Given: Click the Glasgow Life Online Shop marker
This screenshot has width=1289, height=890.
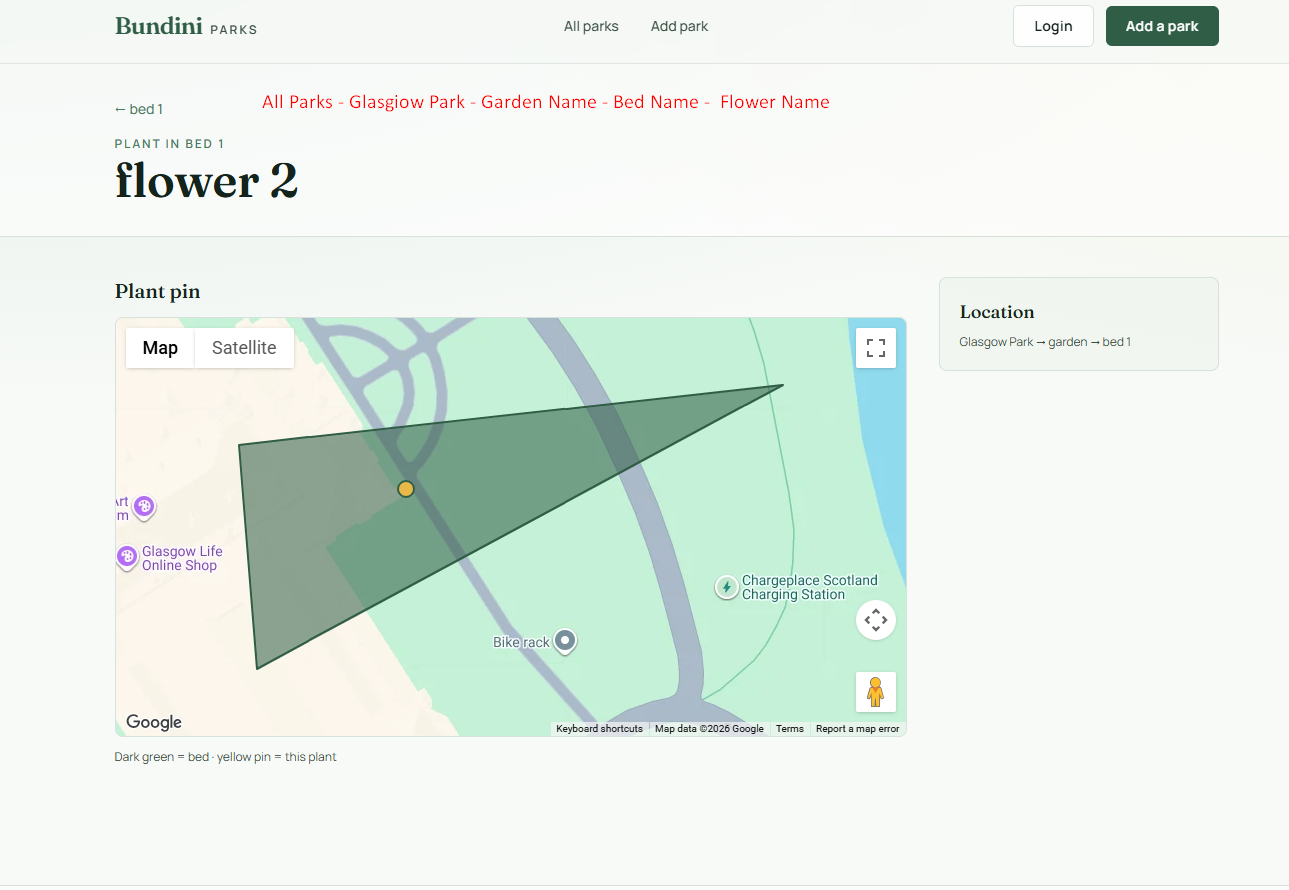Looking at the screenshot, I should (127, 557).
